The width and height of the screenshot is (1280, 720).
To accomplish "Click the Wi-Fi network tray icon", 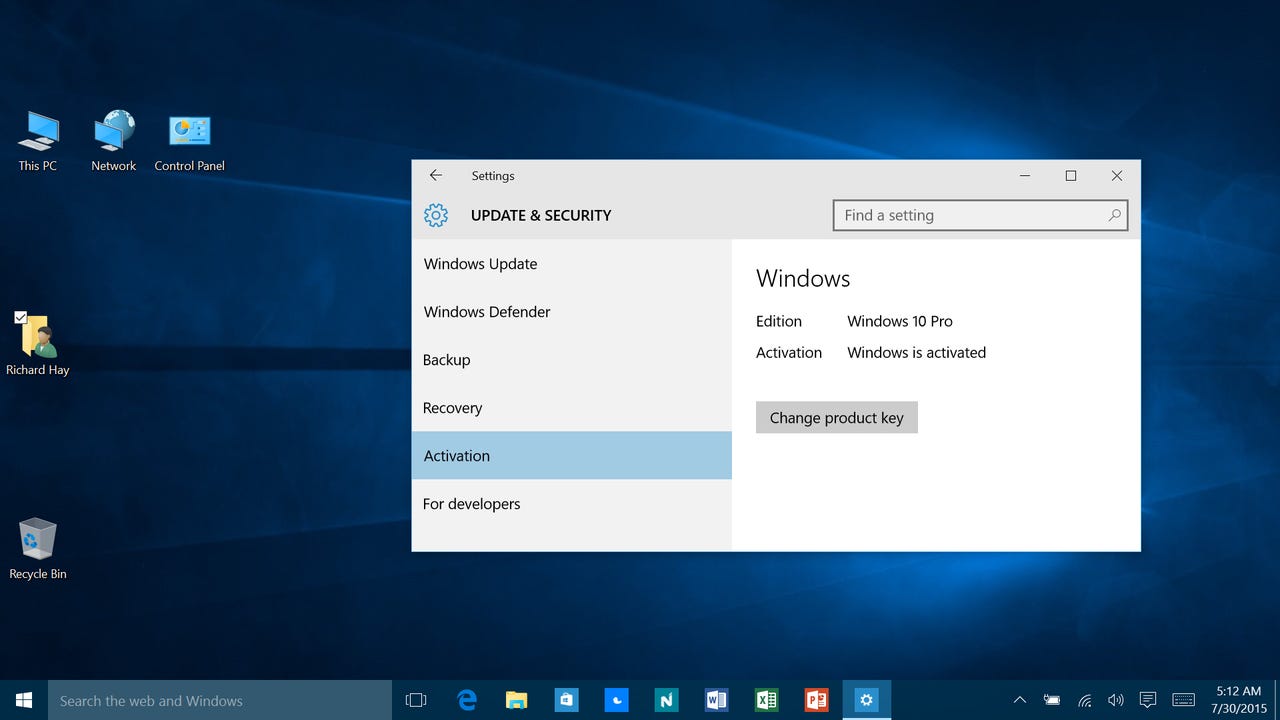I will coord(1084,700).
